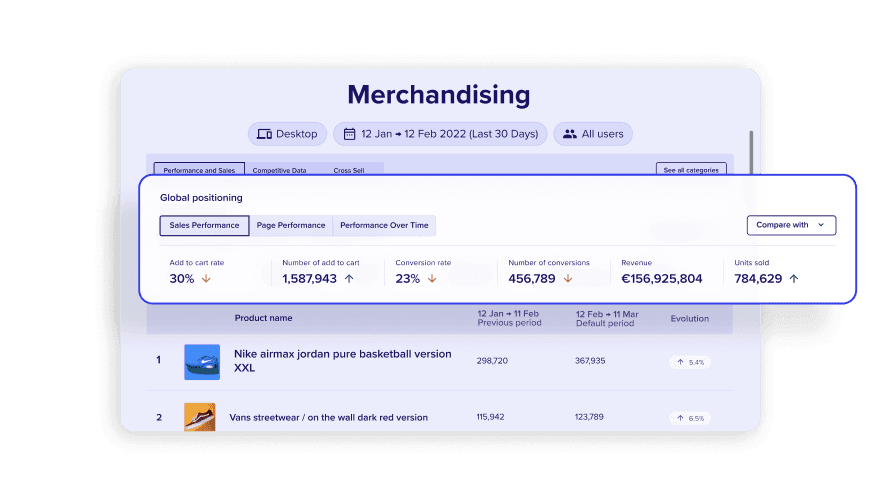Click the down arrow beside Conversion rate 23%
880x500 pixels.
[x=432, y=279]
